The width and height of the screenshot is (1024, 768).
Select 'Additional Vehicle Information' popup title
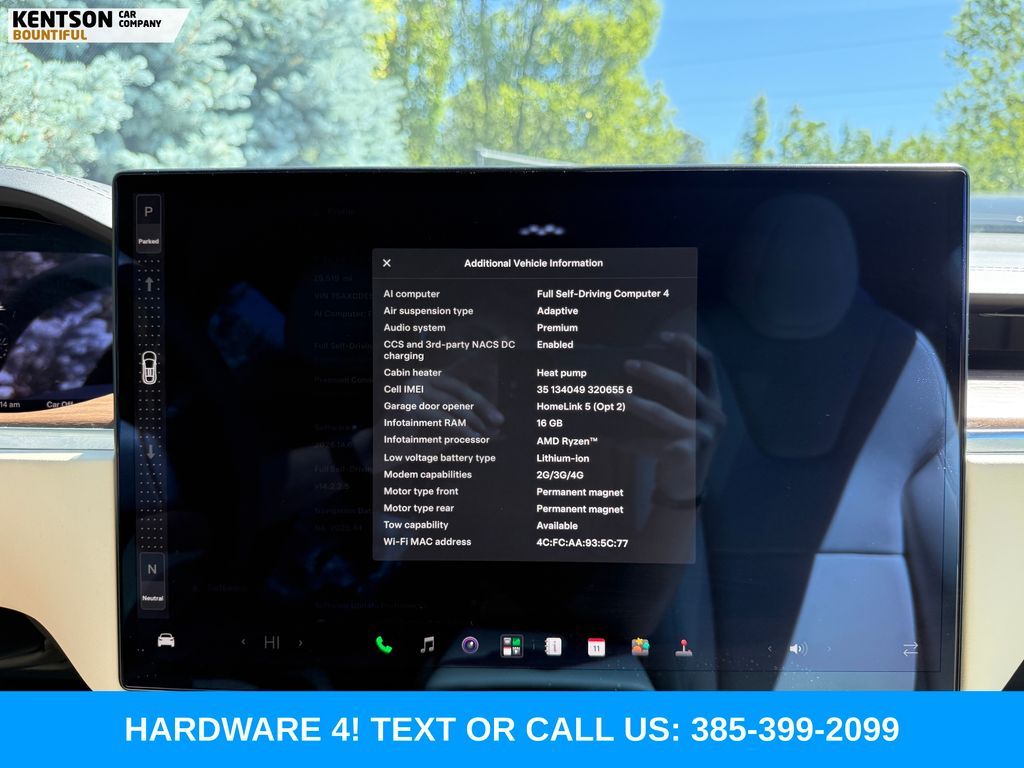click(534, 263)
